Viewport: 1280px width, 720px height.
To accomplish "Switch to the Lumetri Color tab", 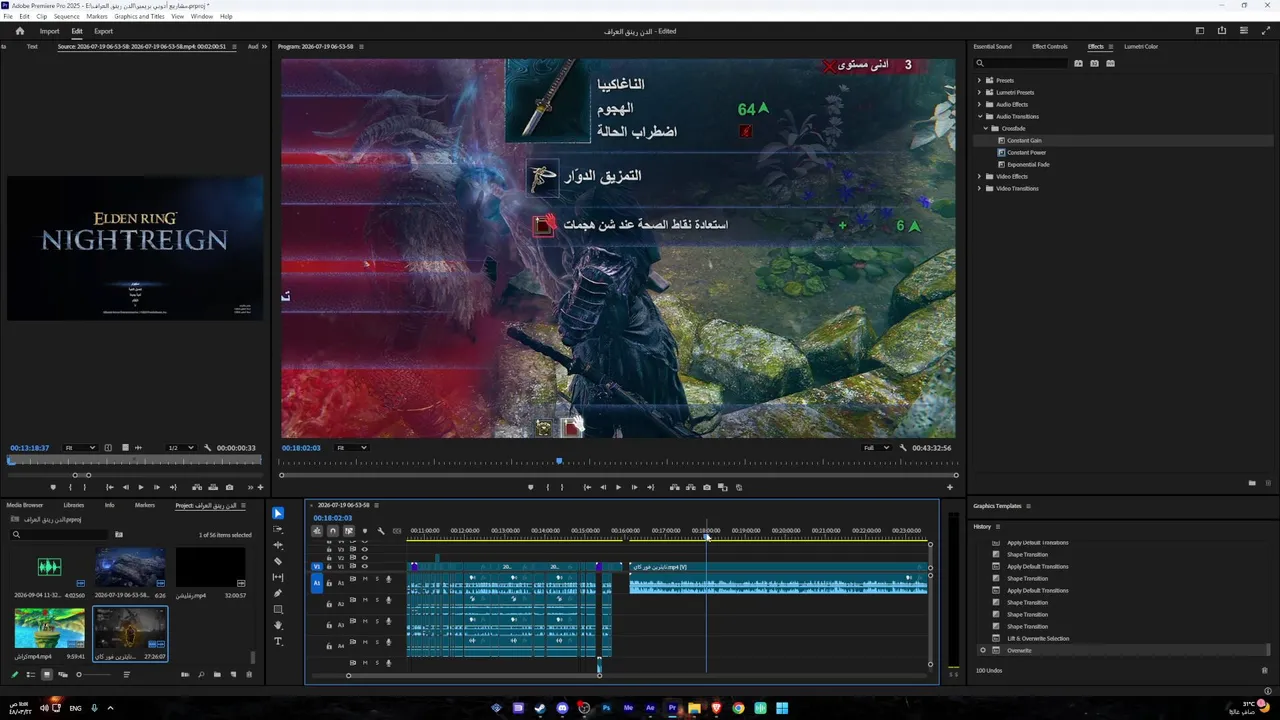I will tap(1141, 46).
